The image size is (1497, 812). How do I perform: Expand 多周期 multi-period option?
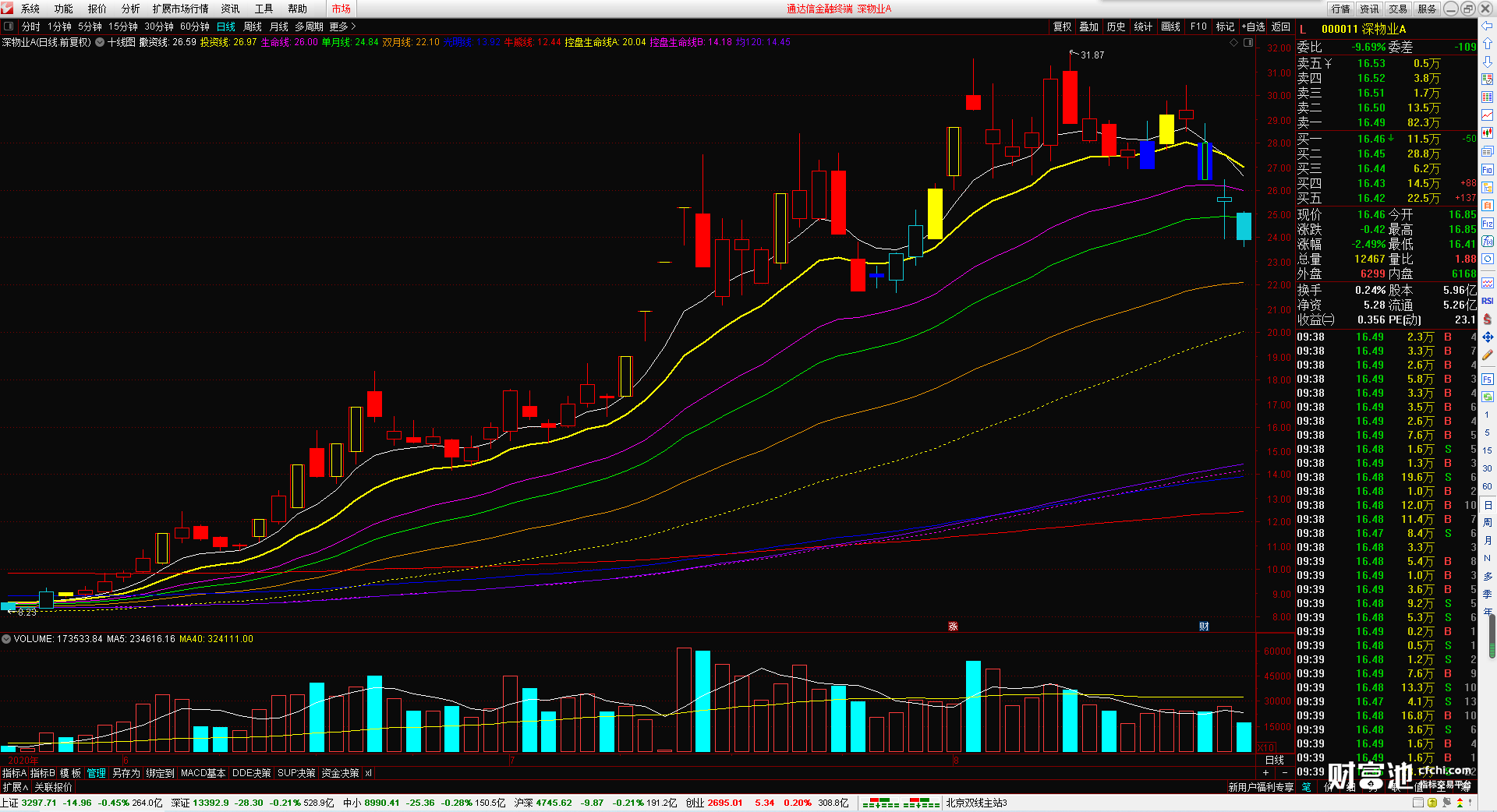point(309,26)
